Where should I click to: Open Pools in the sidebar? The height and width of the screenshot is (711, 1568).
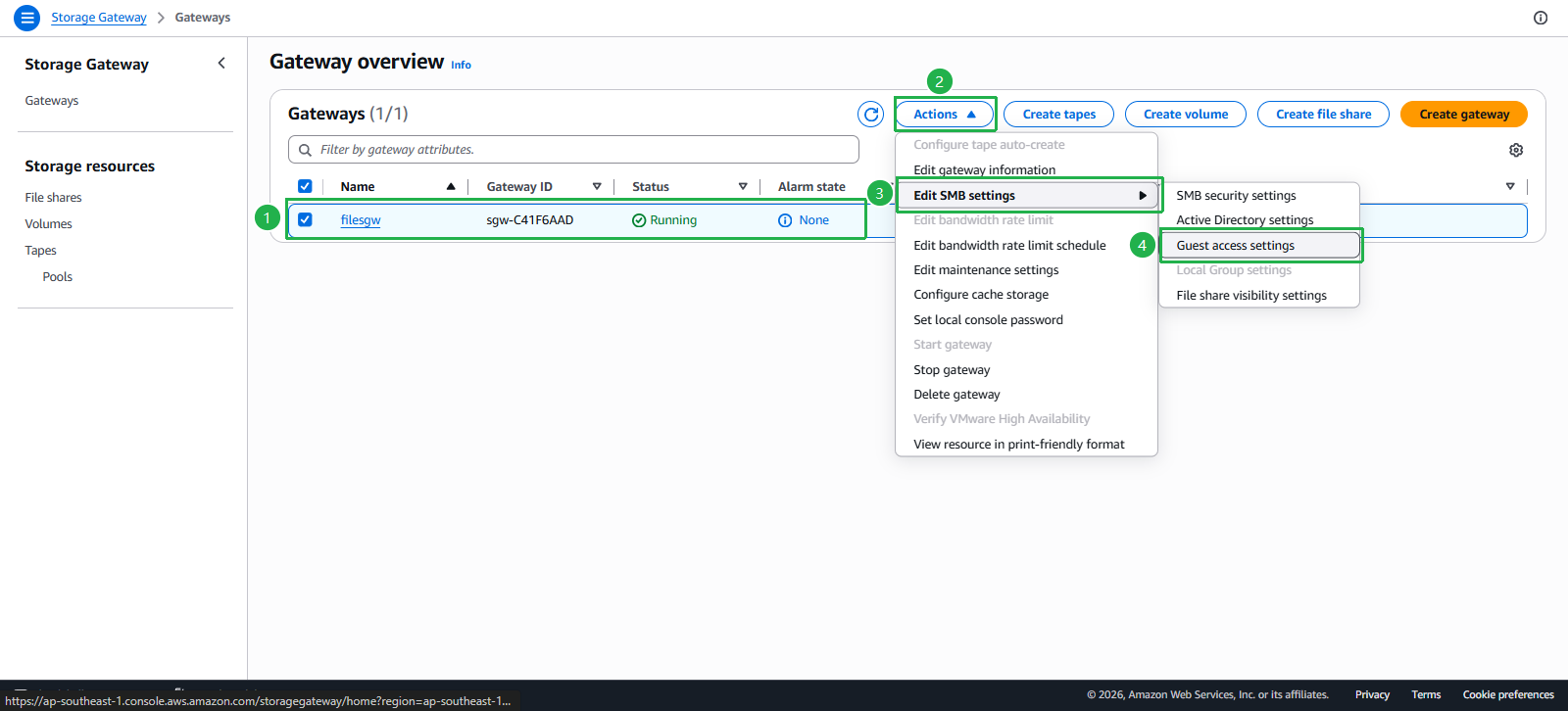[58, 277]
